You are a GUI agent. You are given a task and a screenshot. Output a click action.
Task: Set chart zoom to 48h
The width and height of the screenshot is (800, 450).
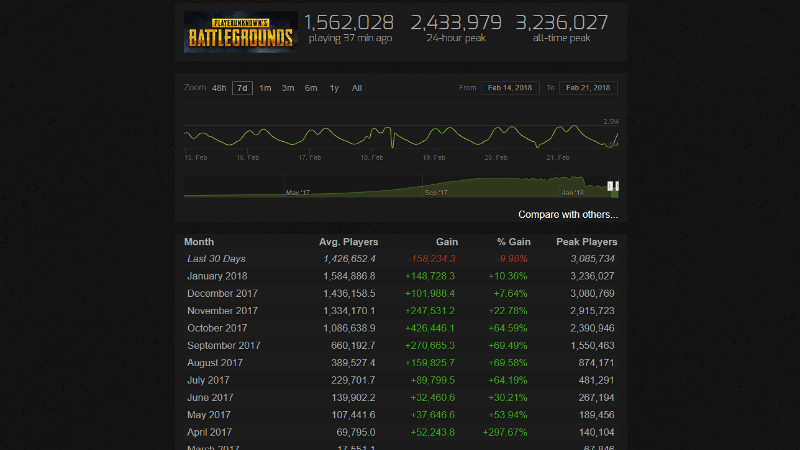[219, 88]
